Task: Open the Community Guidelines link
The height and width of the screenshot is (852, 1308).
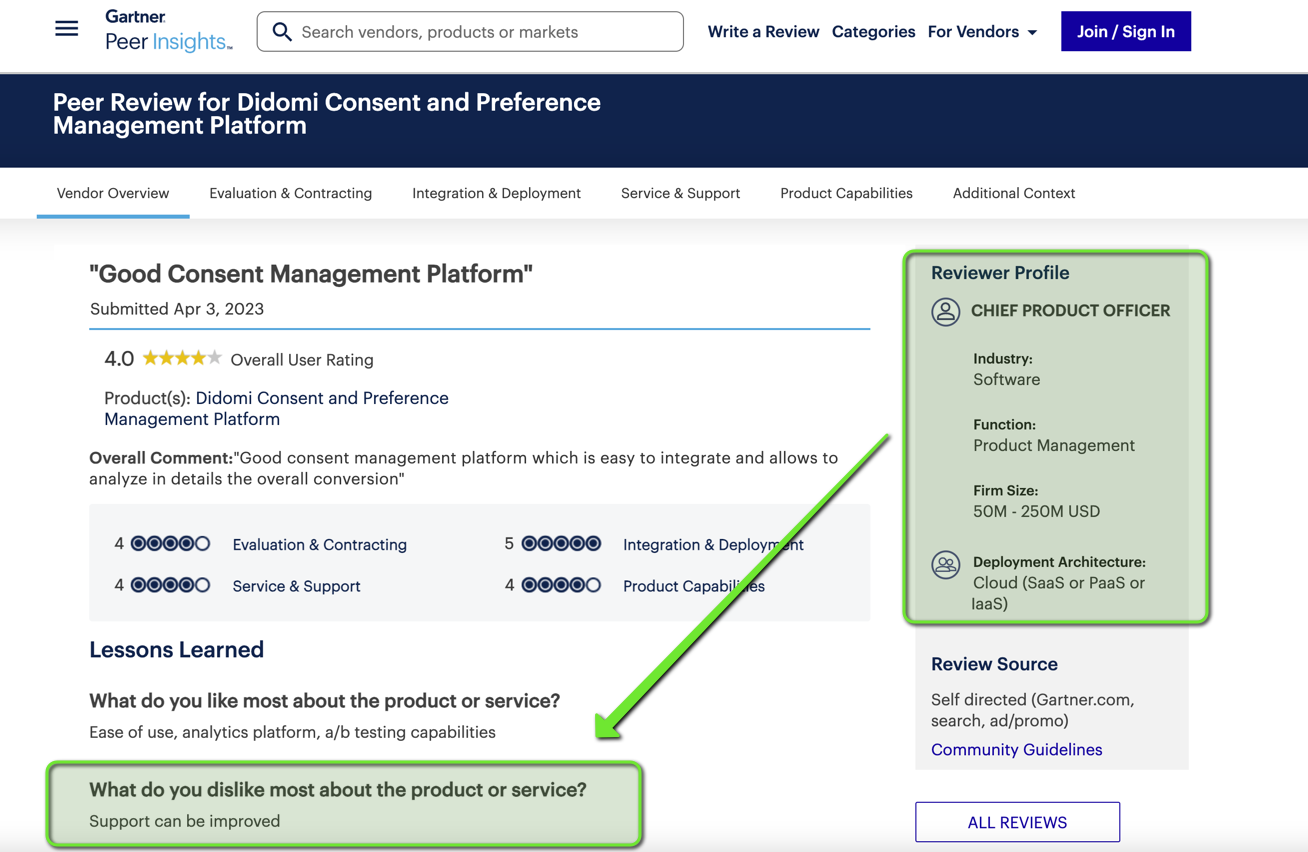Action: [1016, 750]
